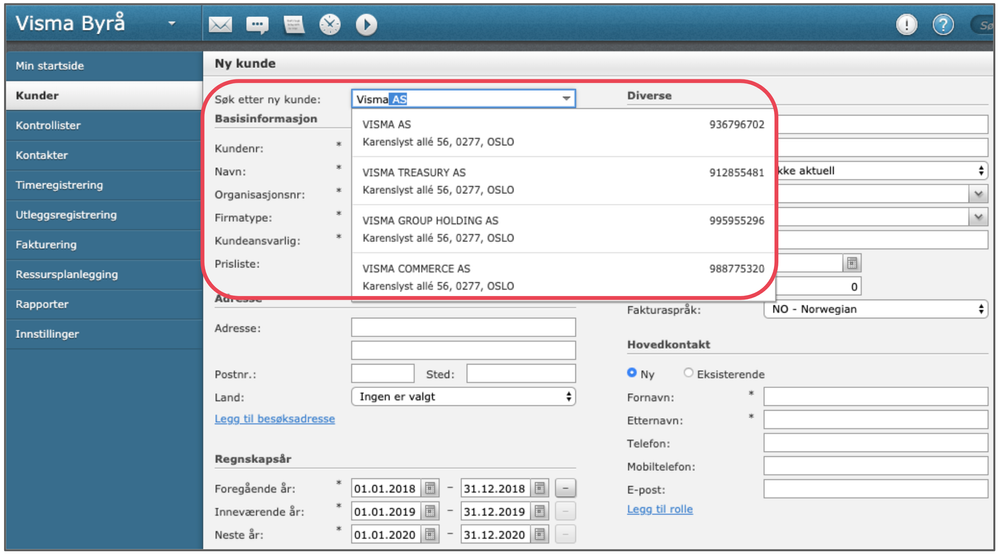Open calendar for Foregående år end date
This screenshot has width=999, height=555.
pos(540,489)
